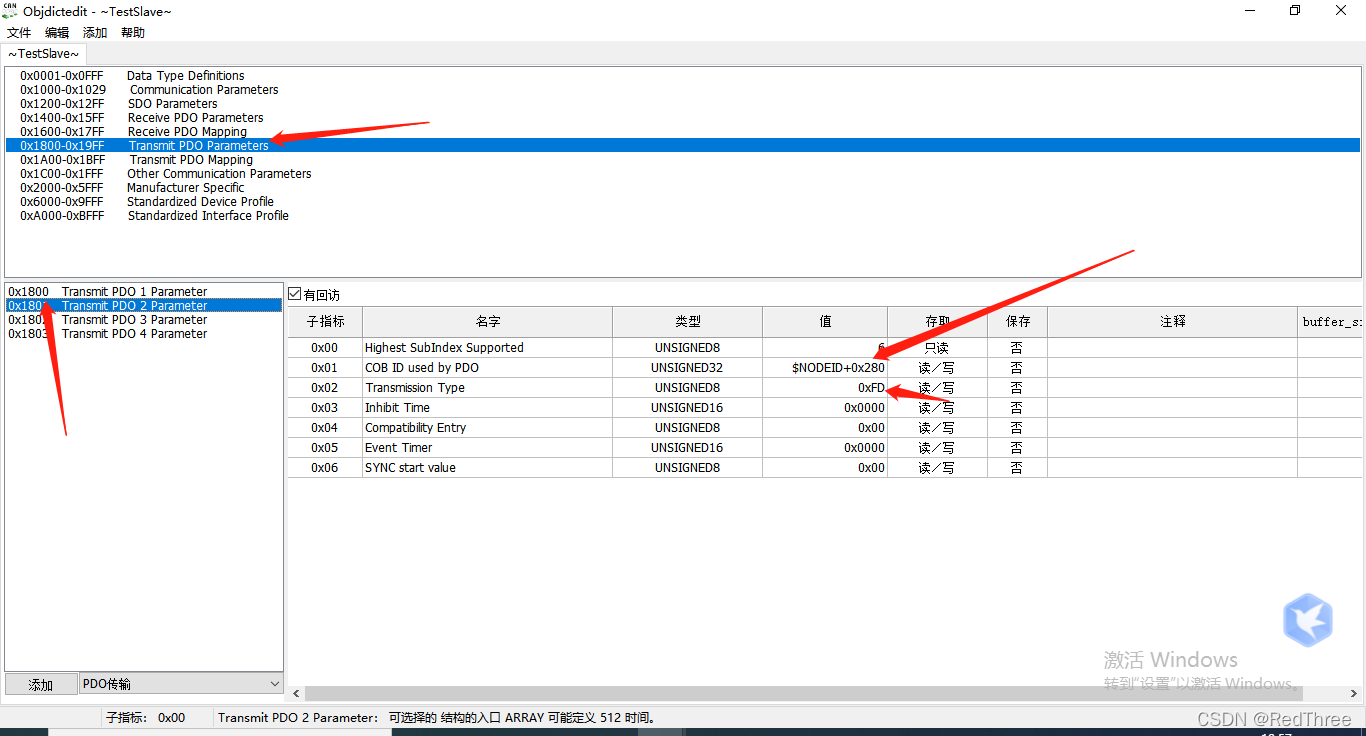Click subindex 0x04 cell
Screen dimensions: 1366x736
click(325, 428)
